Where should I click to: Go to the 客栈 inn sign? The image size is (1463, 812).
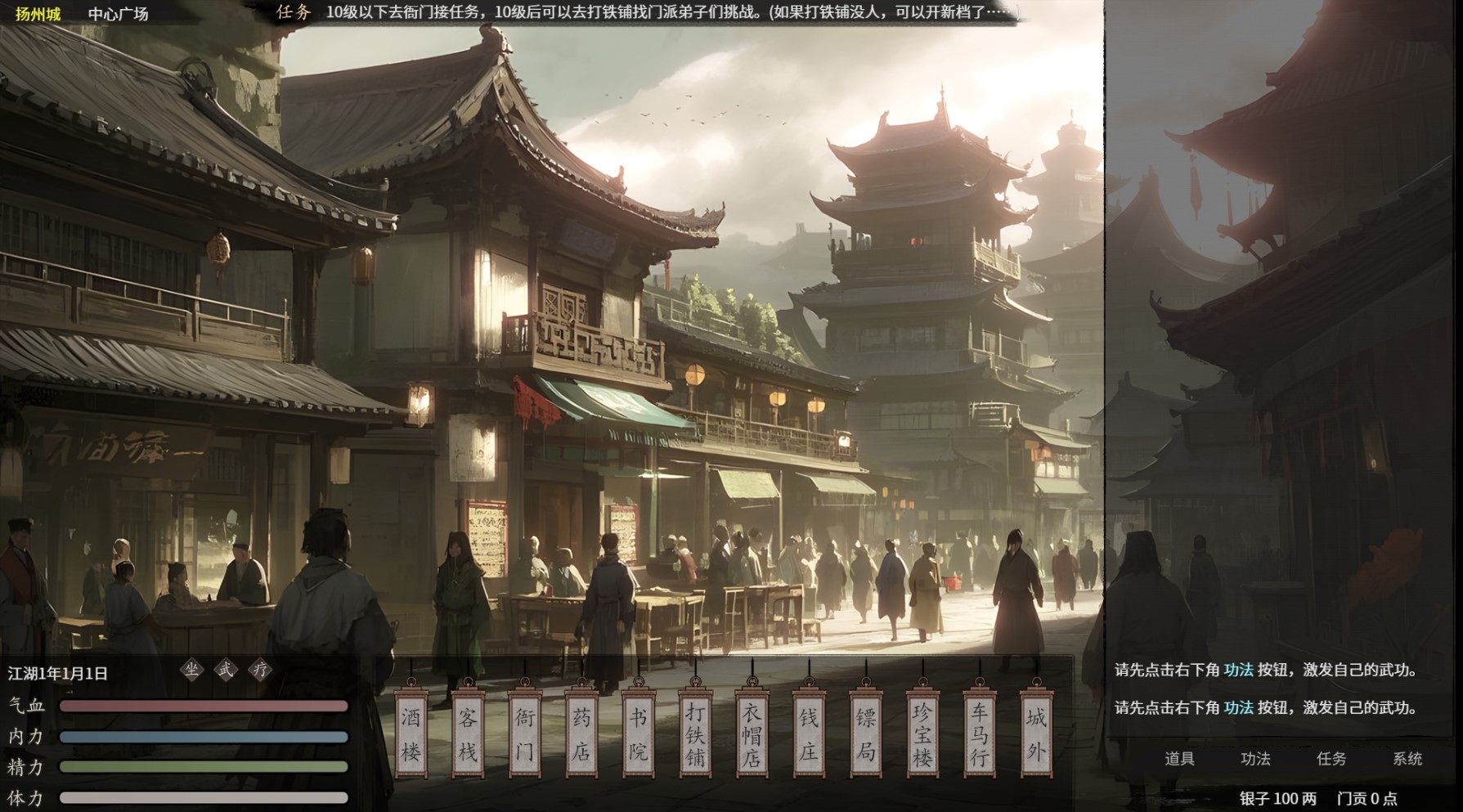click(468, 733)
